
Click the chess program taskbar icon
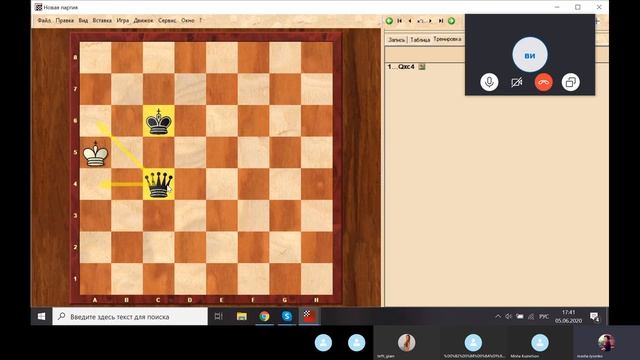click(309, 316)
